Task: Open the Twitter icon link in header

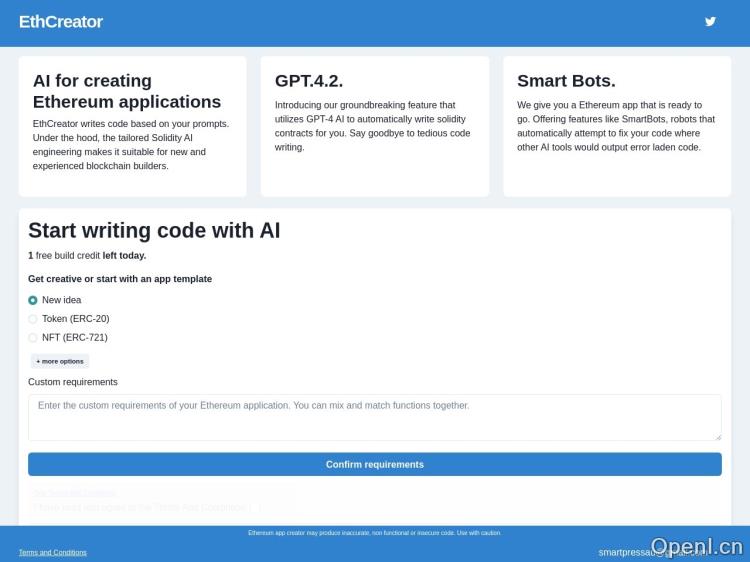Action: [x=710, y=22]
